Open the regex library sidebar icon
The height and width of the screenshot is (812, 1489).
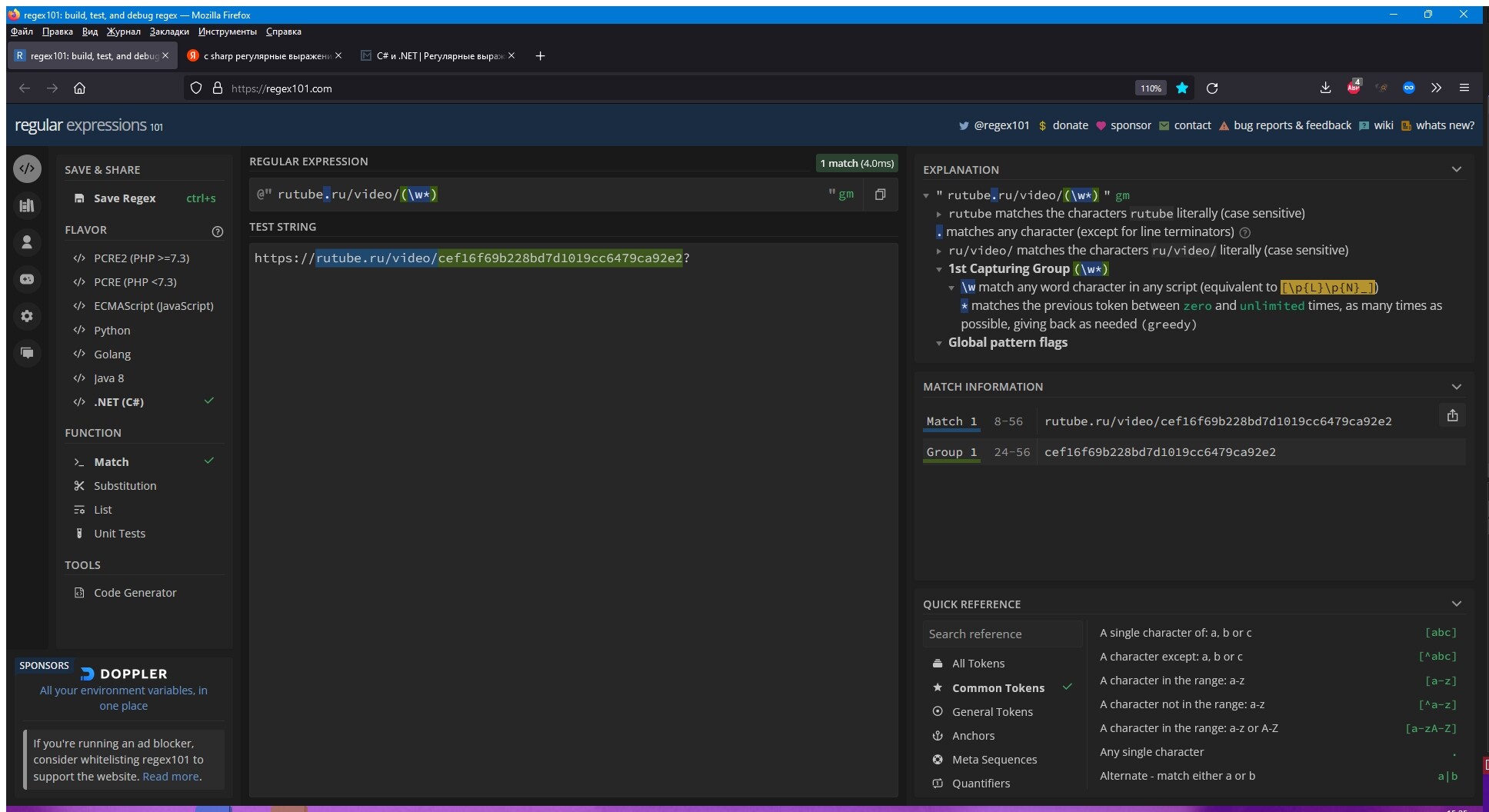click(27, 205)
